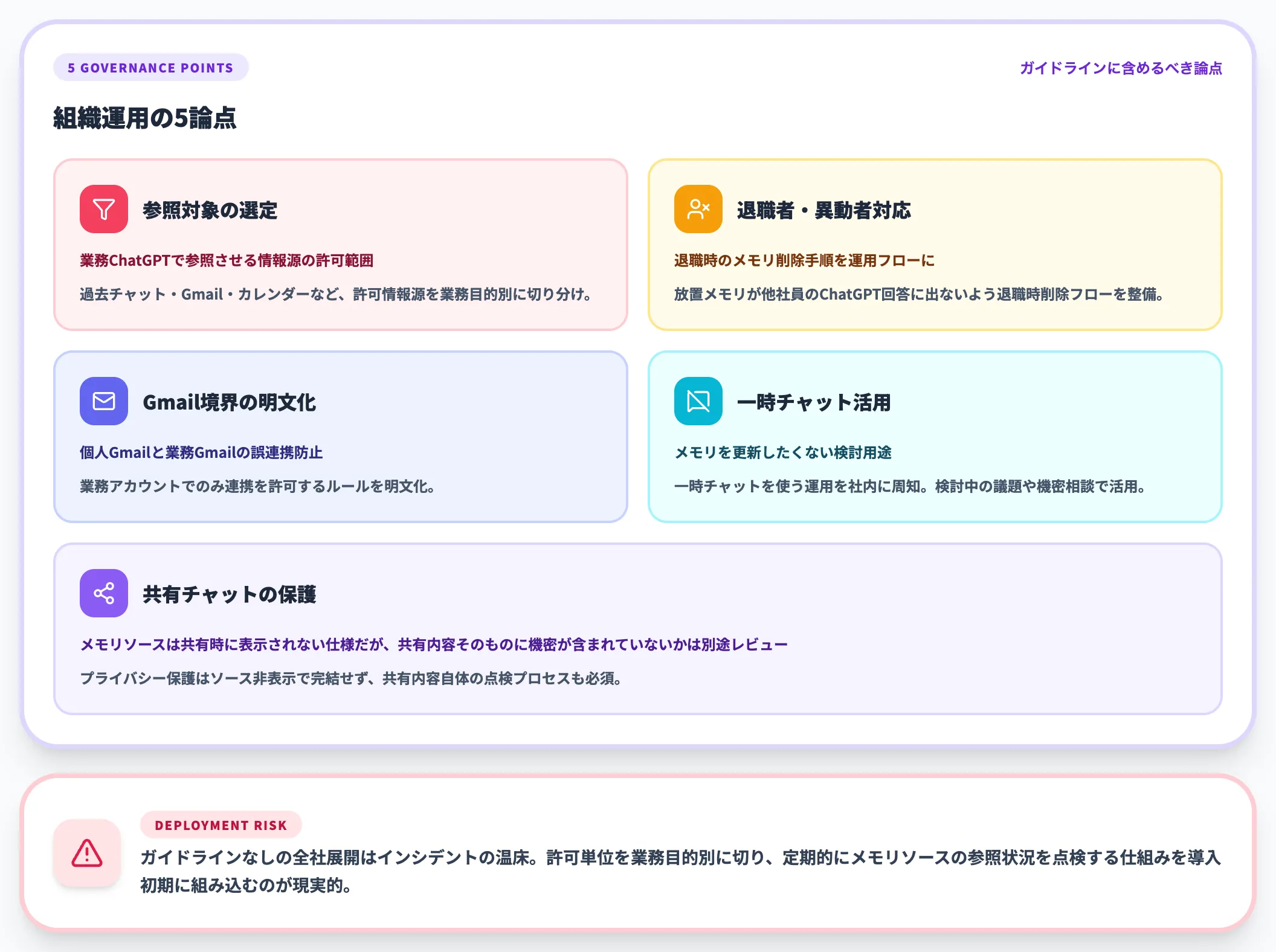Click subtitle 業務ChatGPTで参照させる情報源の許可範囲

click(227, 260)
